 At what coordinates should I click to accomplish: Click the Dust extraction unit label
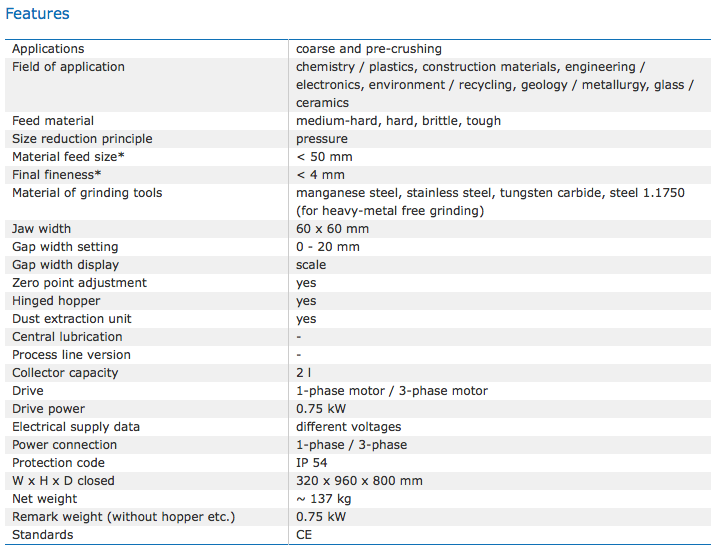[x=72, y=319]
